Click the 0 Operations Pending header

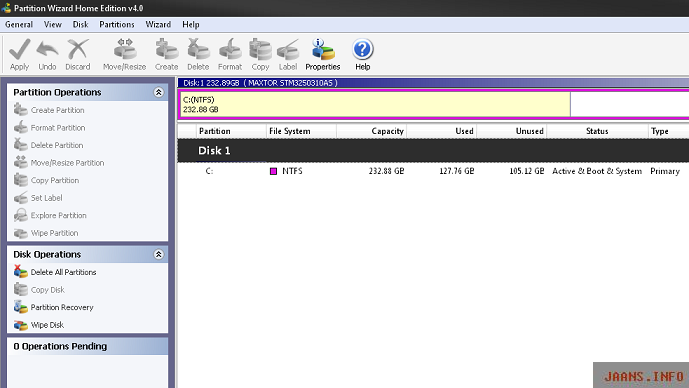[x=87, y=346]
